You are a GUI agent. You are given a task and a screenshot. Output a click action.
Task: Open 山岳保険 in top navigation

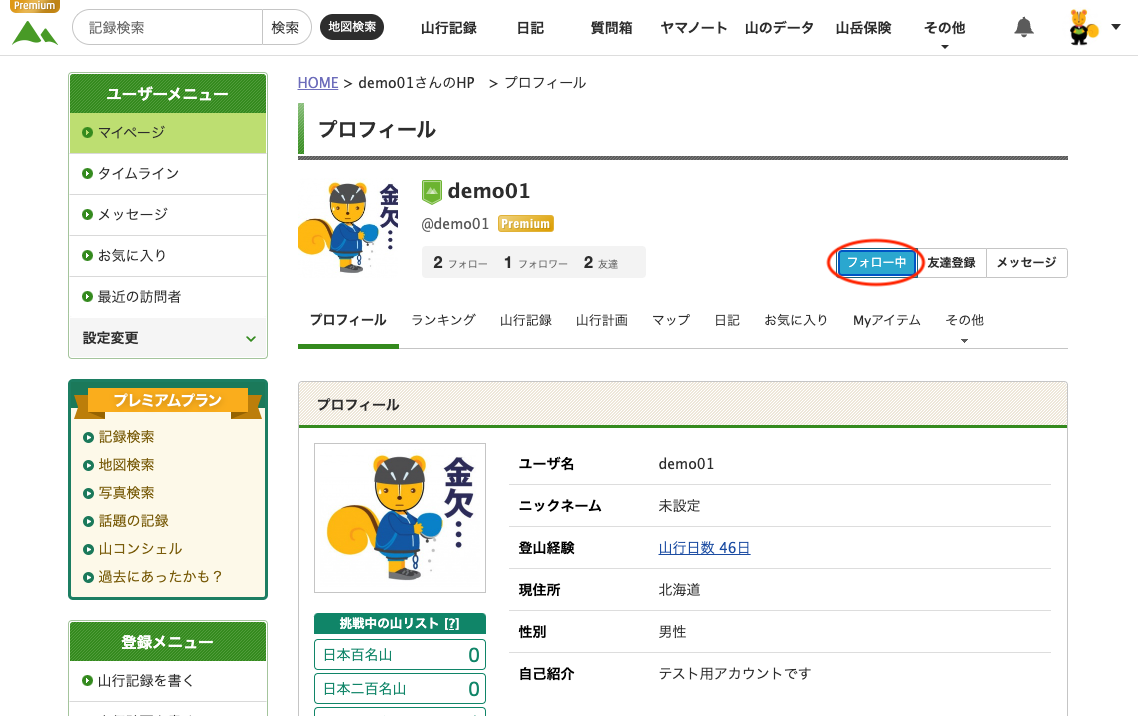(x=863, y=28)
